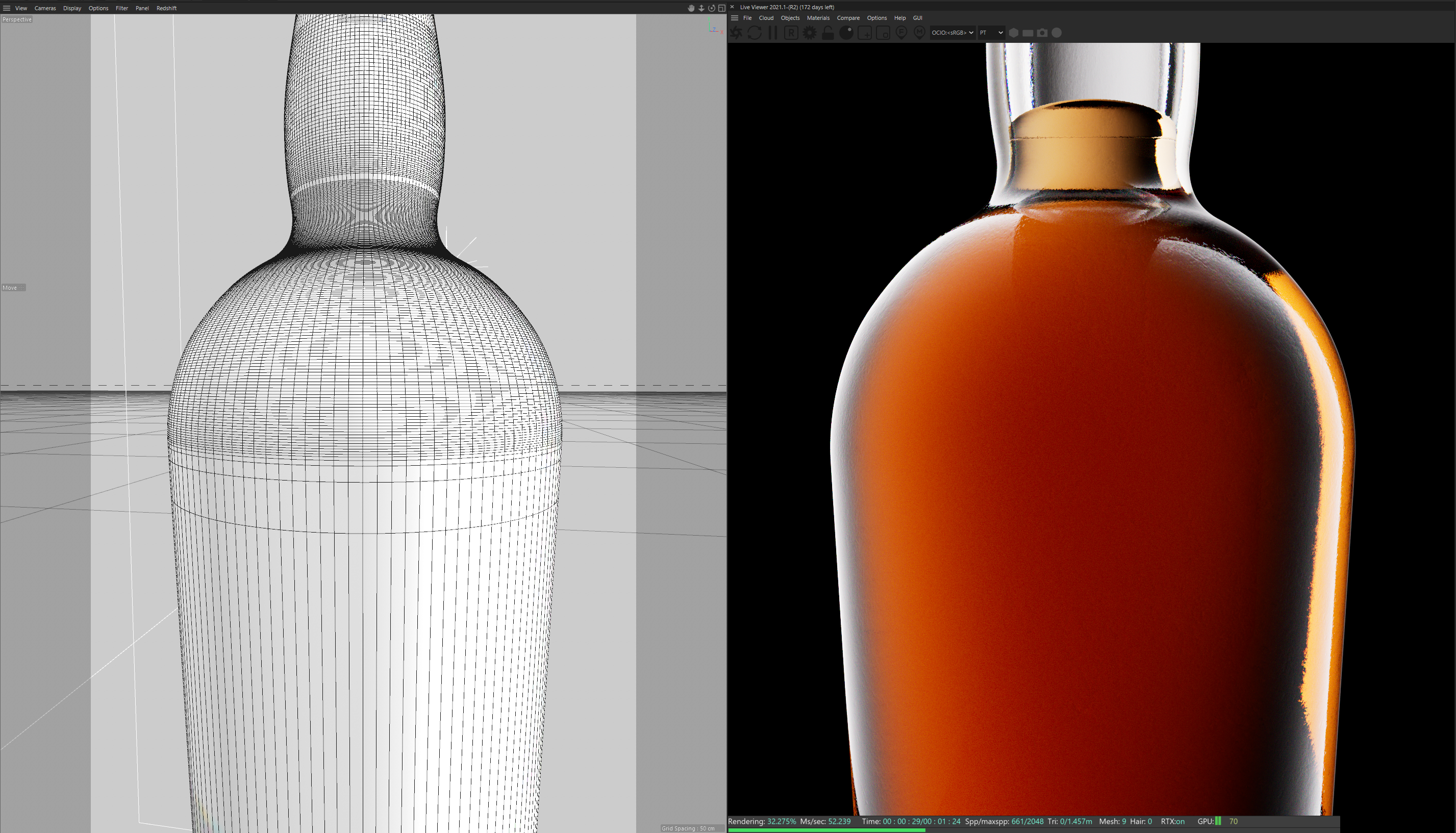Click the viewport pan hand icon
The width and height of the screenshot is (1456, 833).
point(691,8)
